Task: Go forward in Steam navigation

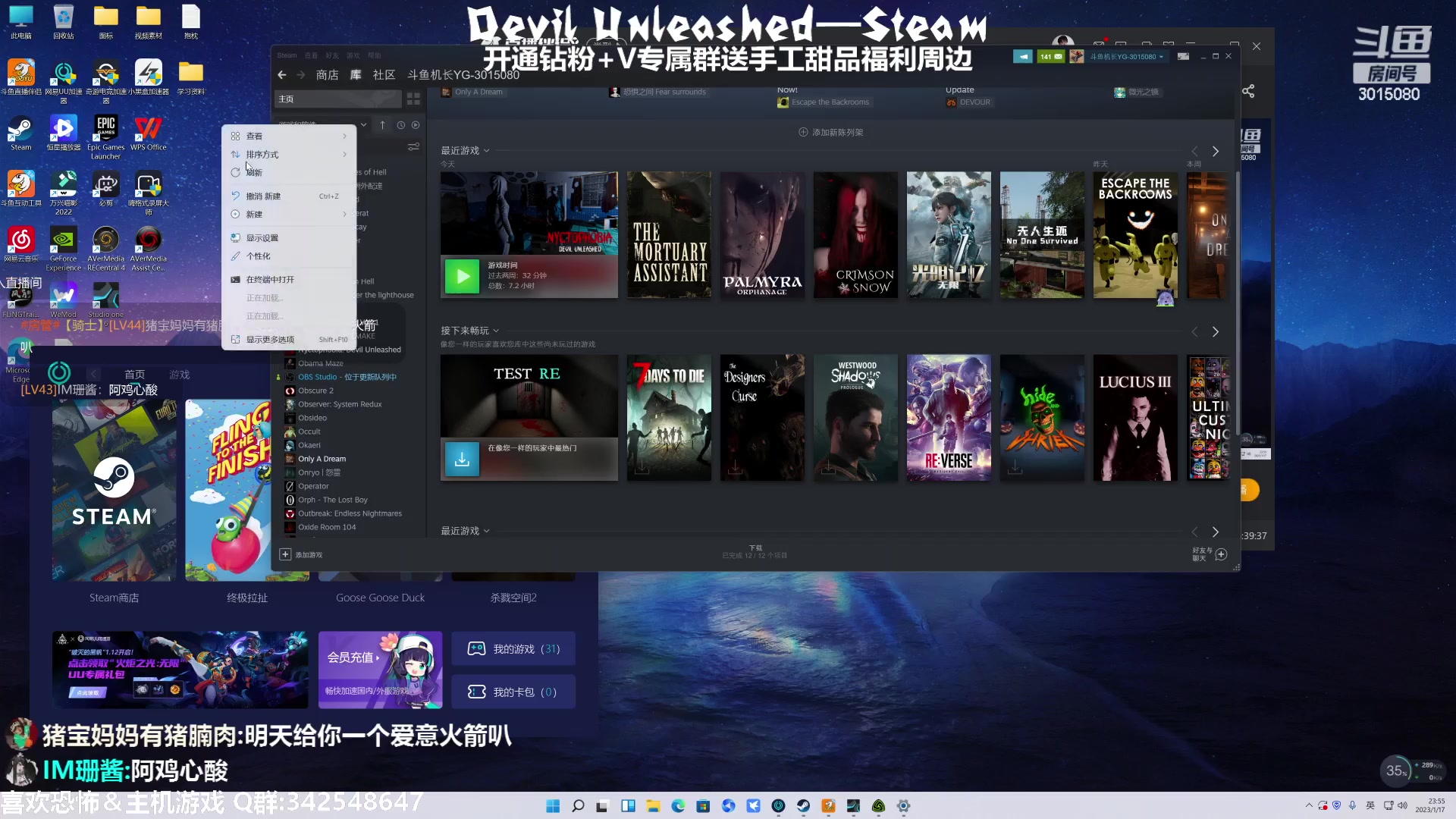Action: coord(301,75)
